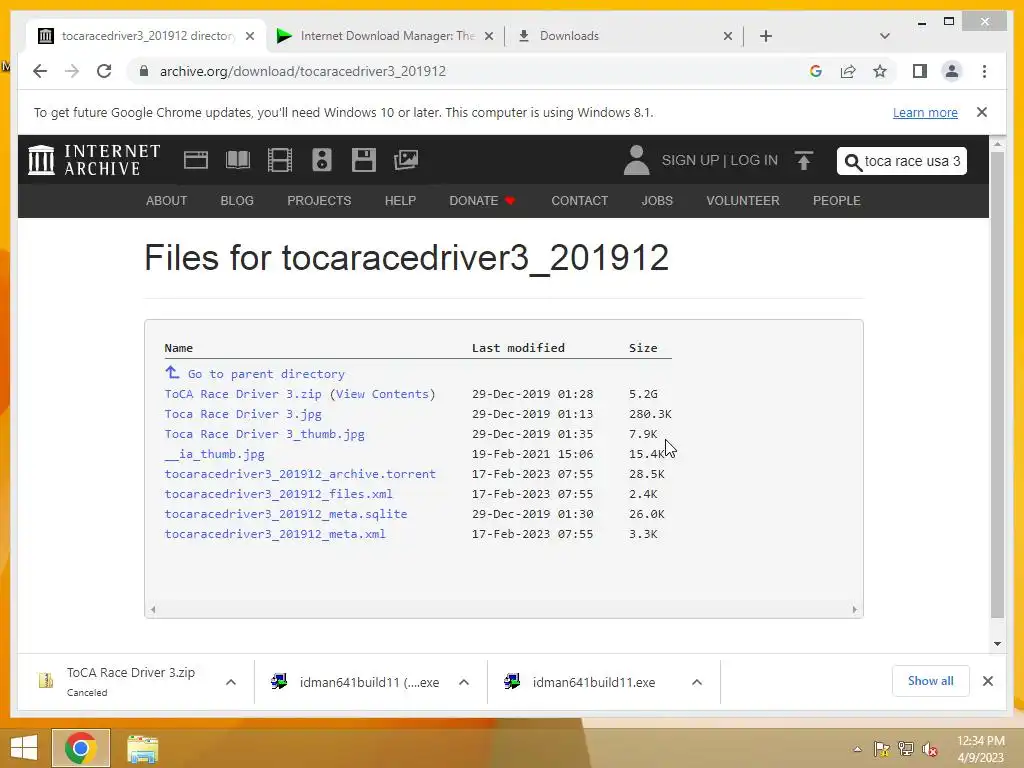Open the Images icon
This screenshot has height=768, width=1024.
coord(406,160)
